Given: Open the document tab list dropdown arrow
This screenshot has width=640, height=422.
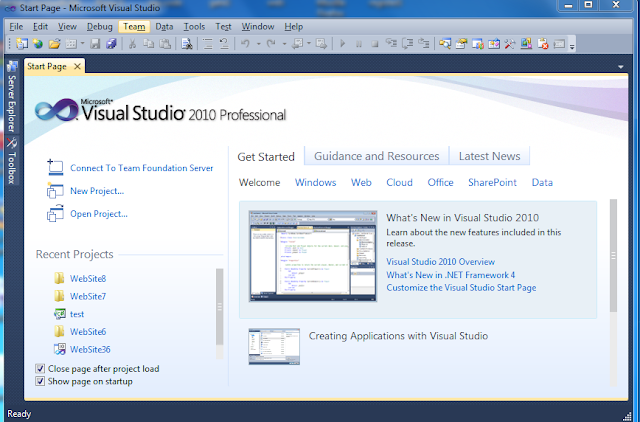Looking at the screenshot, I should 620,67.
